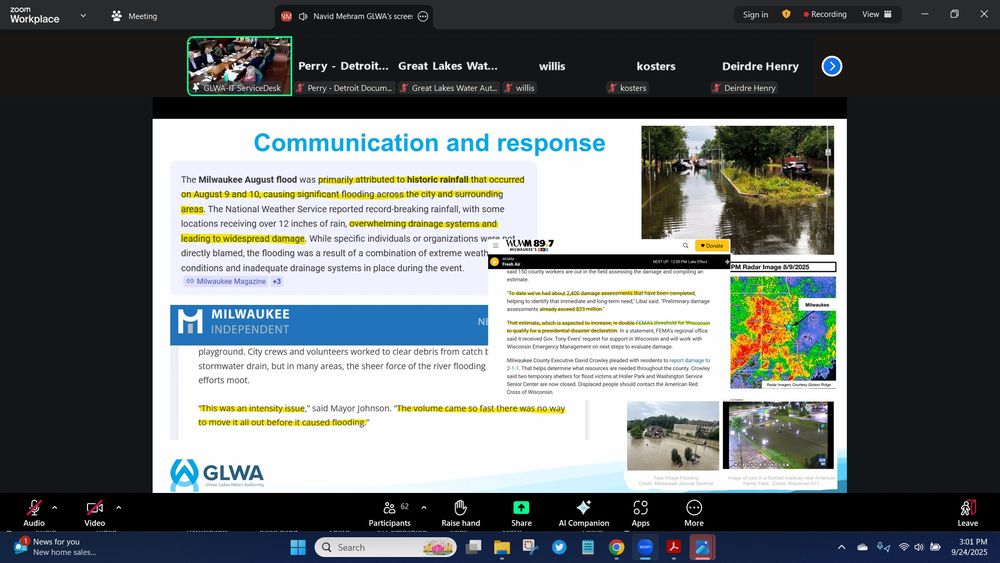Click the +3 sources badge
This screenshot has height=563, width=1000.
(277, 281)
